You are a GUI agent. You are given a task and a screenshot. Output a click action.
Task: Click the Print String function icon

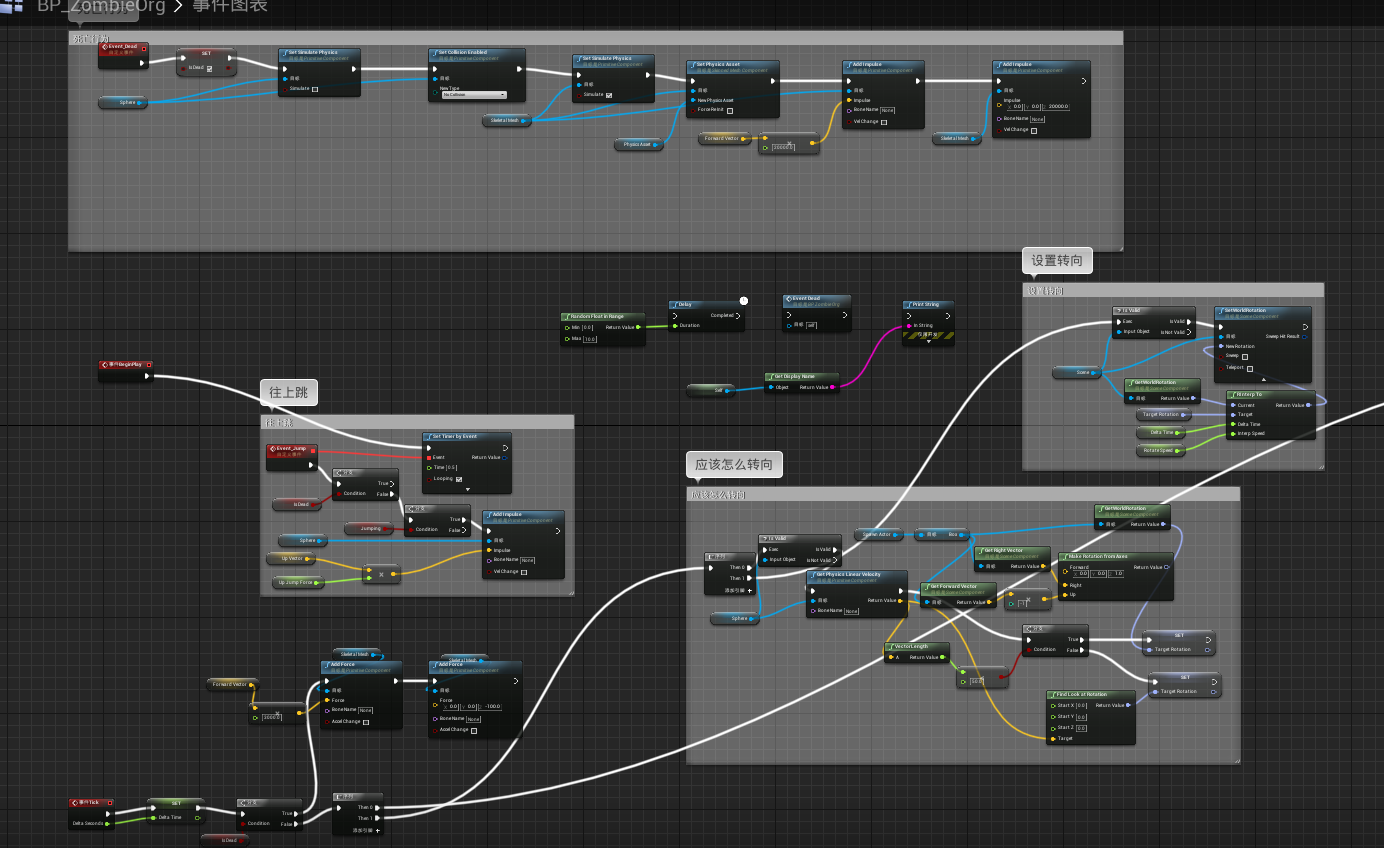click(907, 304)
